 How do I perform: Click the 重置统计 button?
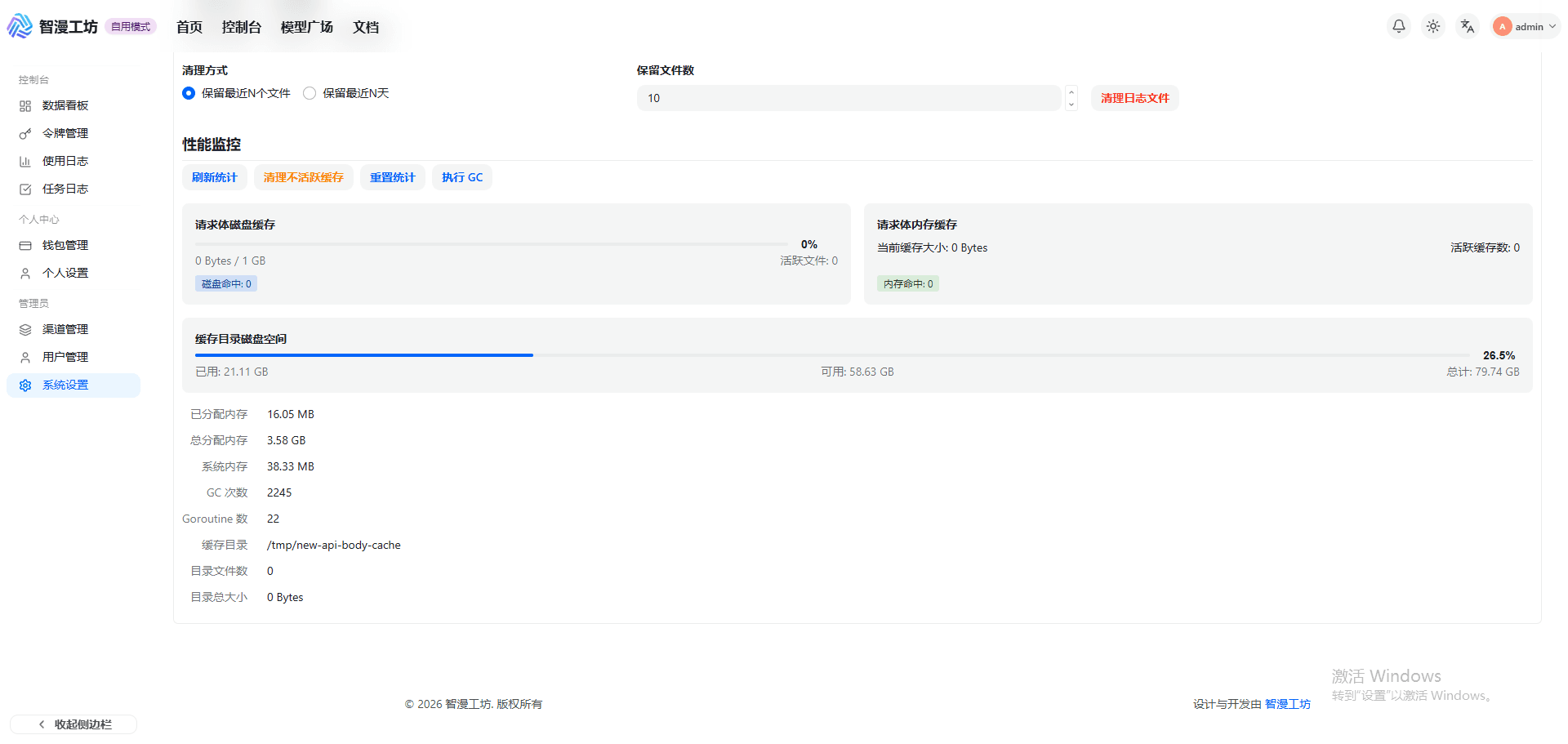(x=393, y=177)
